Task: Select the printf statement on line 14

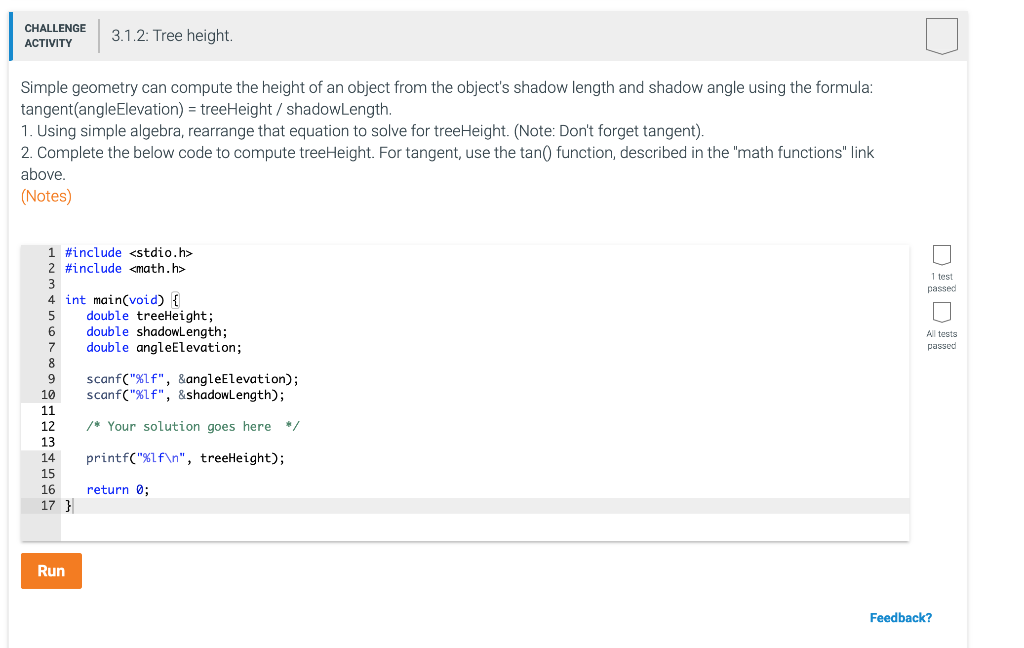Action: [x=187, y=458]
